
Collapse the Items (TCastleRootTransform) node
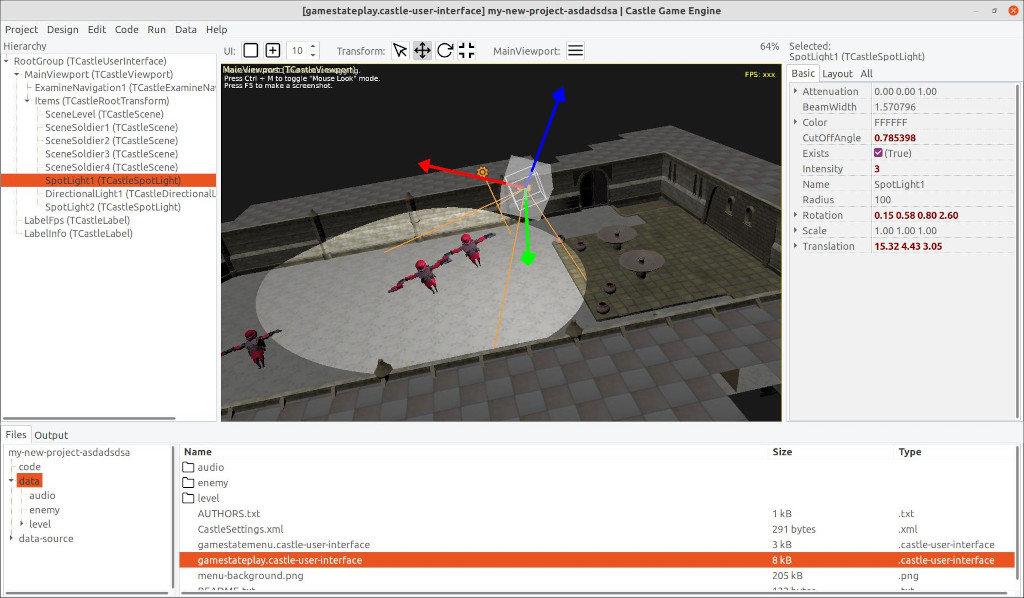27,101
